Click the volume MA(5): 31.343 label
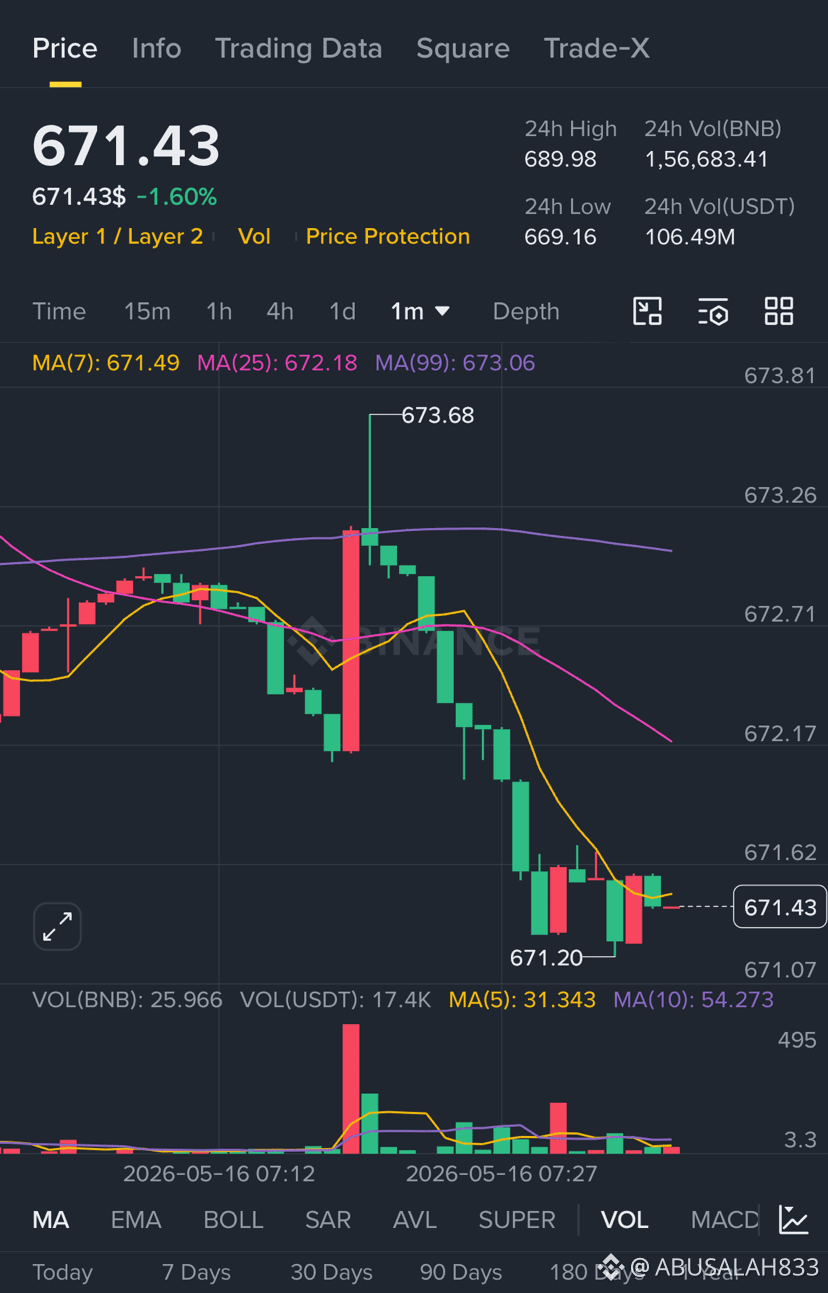The height and width of the screenshot is (1293, 828). (x=522, y=999)
